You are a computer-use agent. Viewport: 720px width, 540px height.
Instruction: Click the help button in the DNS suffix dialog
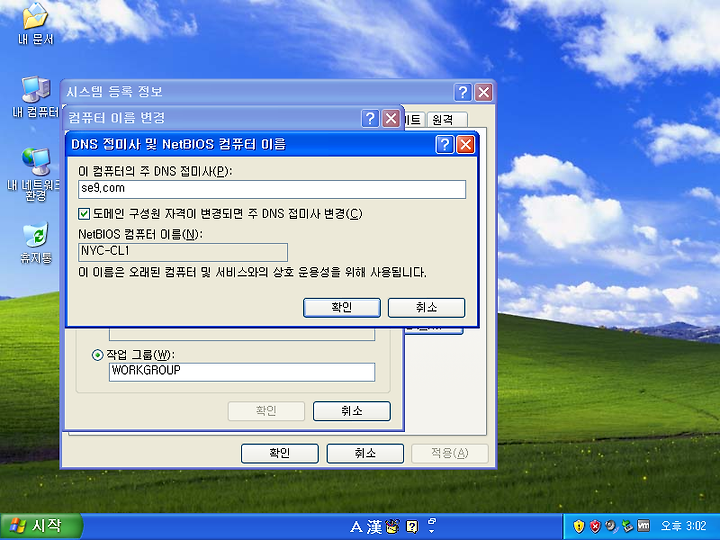444,145
